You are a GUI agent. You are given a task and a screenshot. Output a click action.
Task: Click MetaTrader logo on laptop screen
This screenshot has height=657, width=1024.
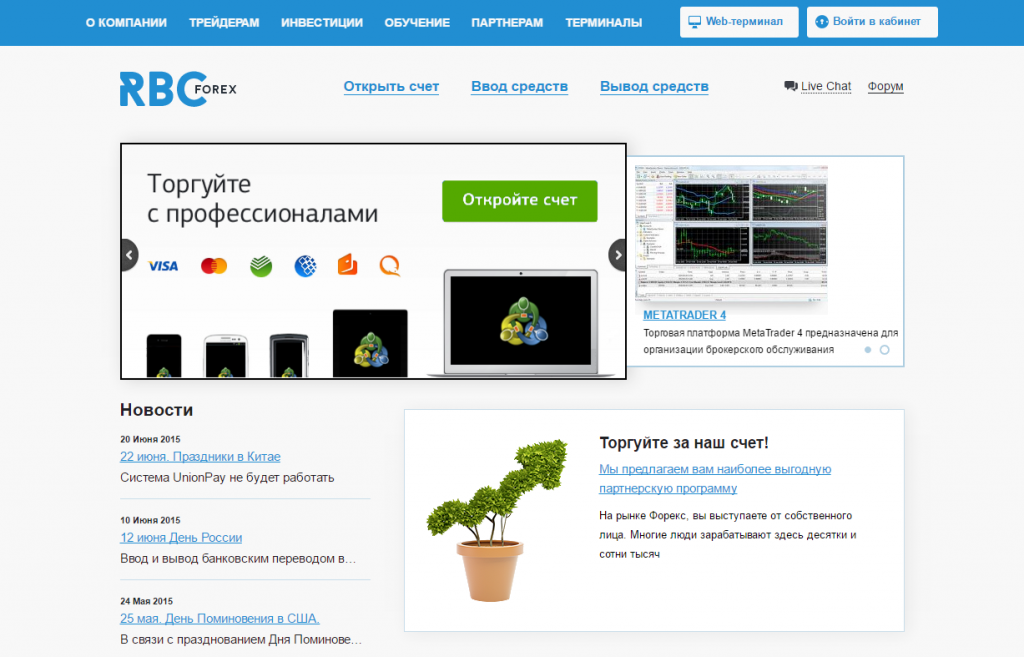(x=523, y=321)
